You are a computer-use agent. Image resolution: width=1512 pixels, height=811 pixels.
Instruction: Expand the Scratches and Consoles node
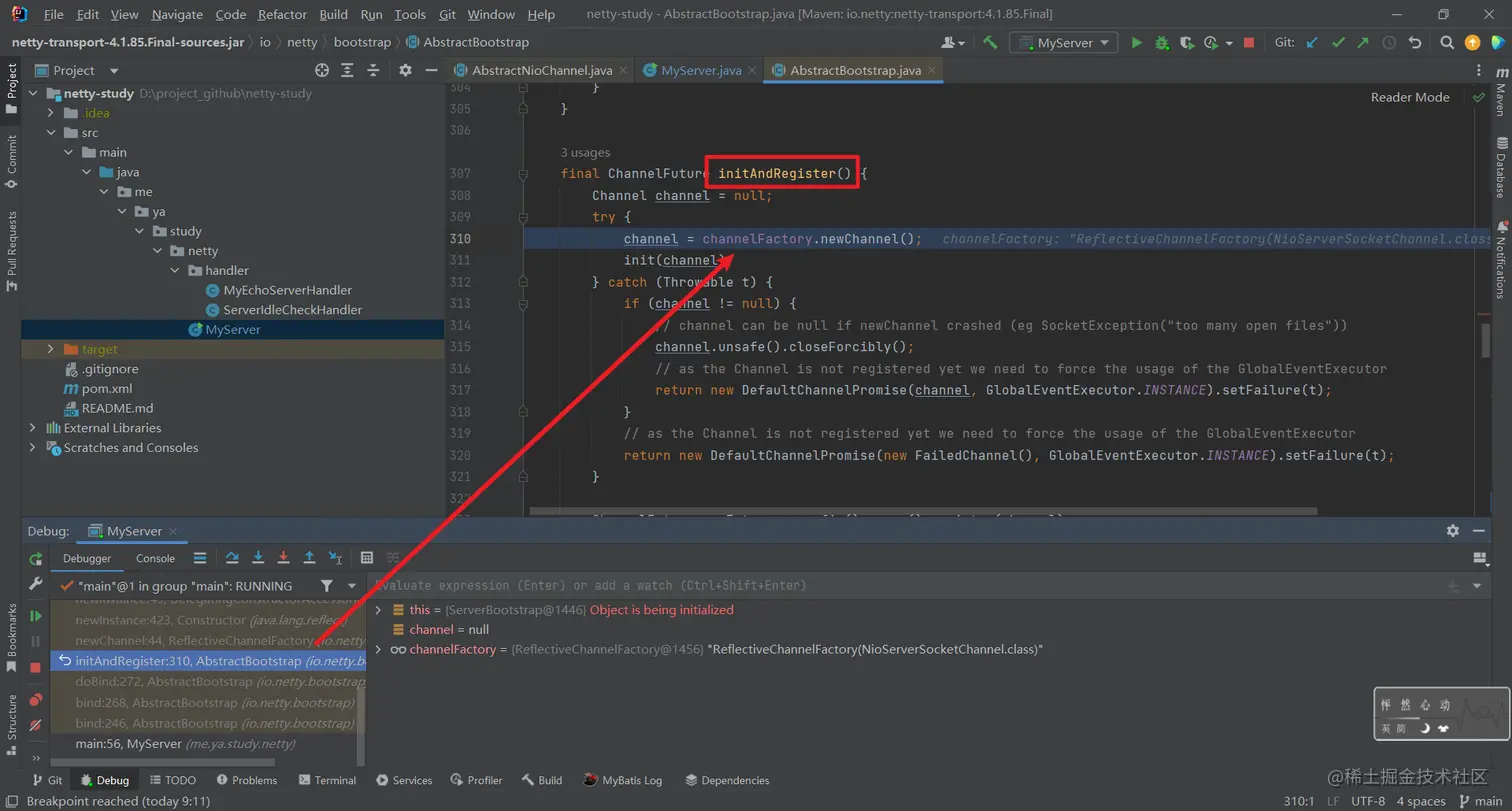coord(33,448)
